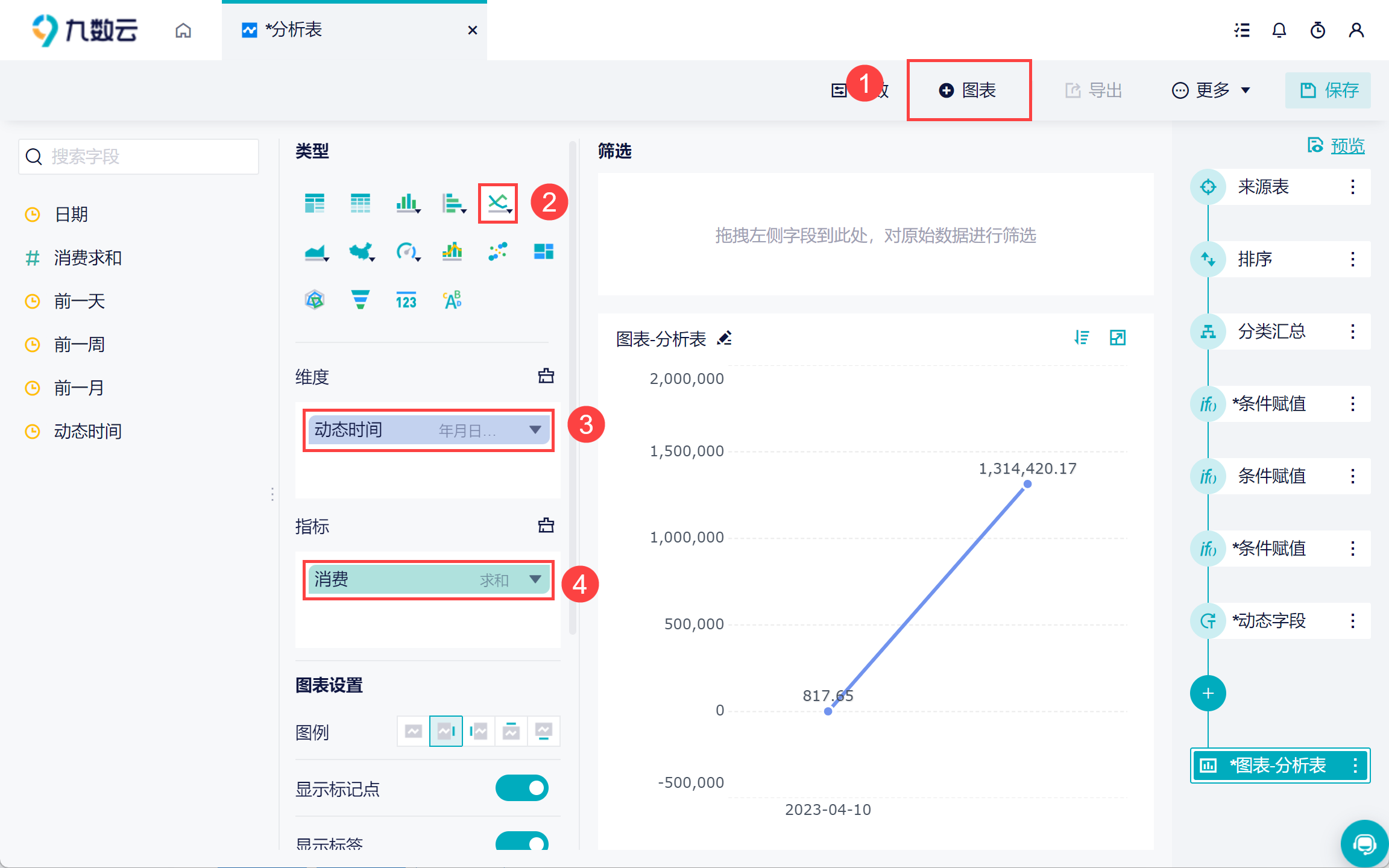Image resolution: width=1389 pixels, height=868 pixels.
Task: Select the map chart type icon
Action: 361,251
